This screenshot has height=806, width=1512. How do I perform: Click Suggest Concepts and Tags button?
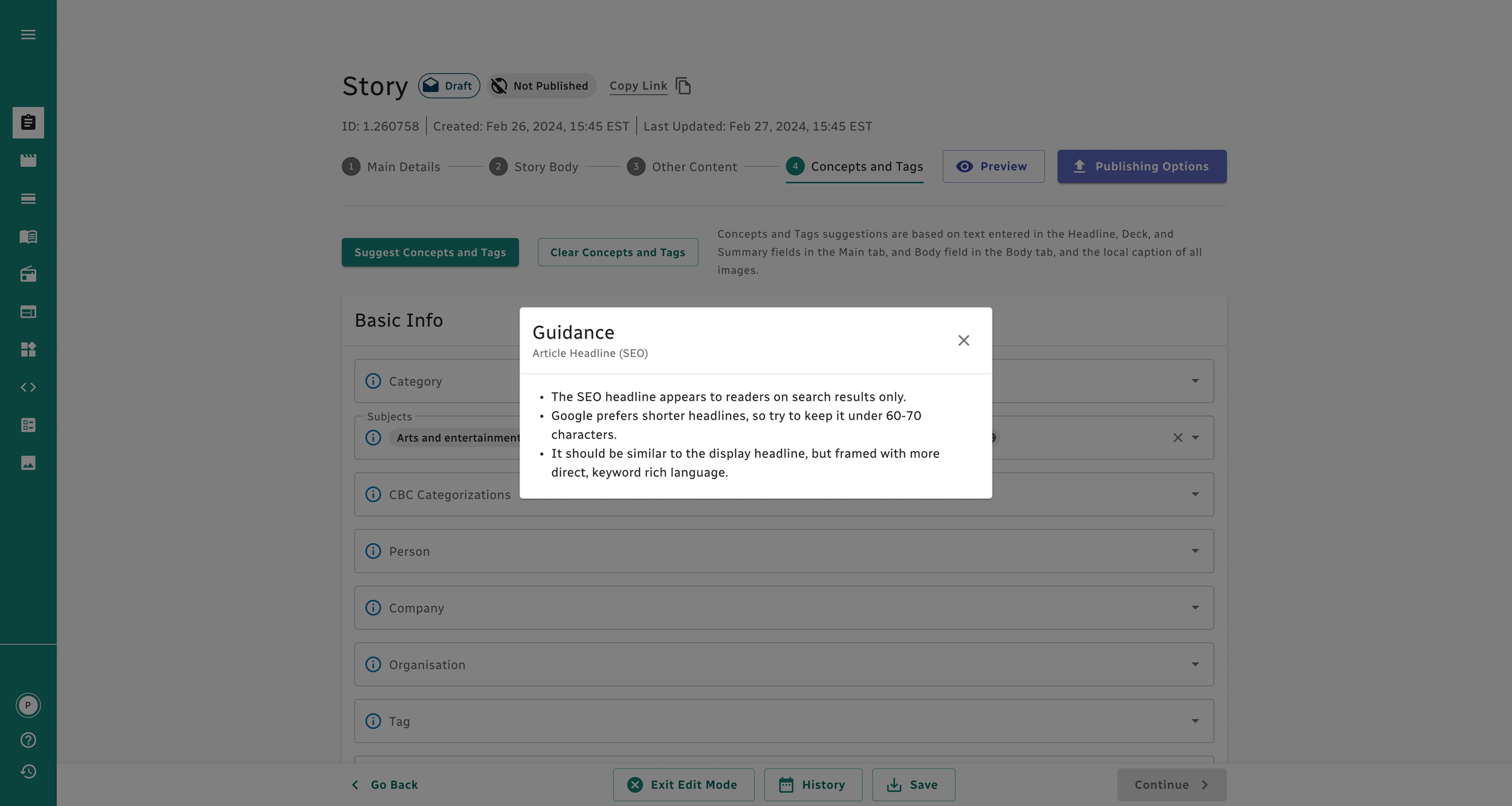[430, 252]
